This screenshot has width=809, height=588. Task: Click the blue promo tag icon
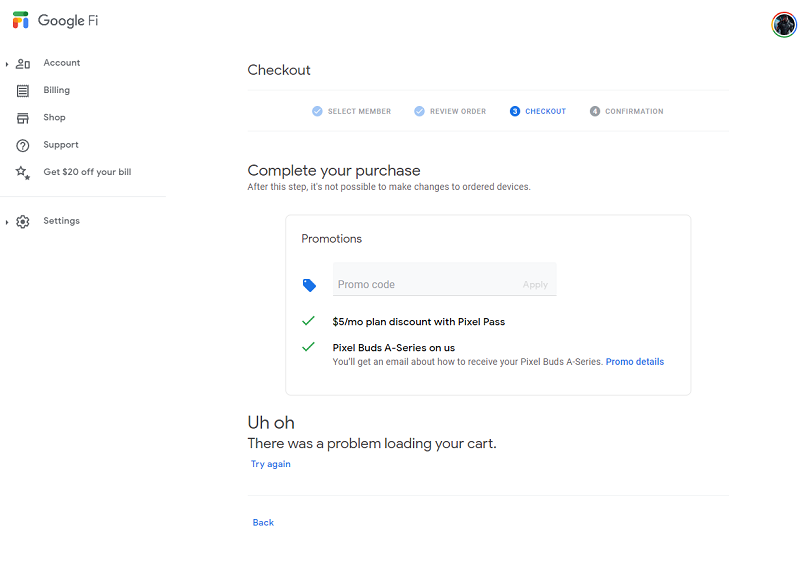pyautogui.click(x=309, y=285)
